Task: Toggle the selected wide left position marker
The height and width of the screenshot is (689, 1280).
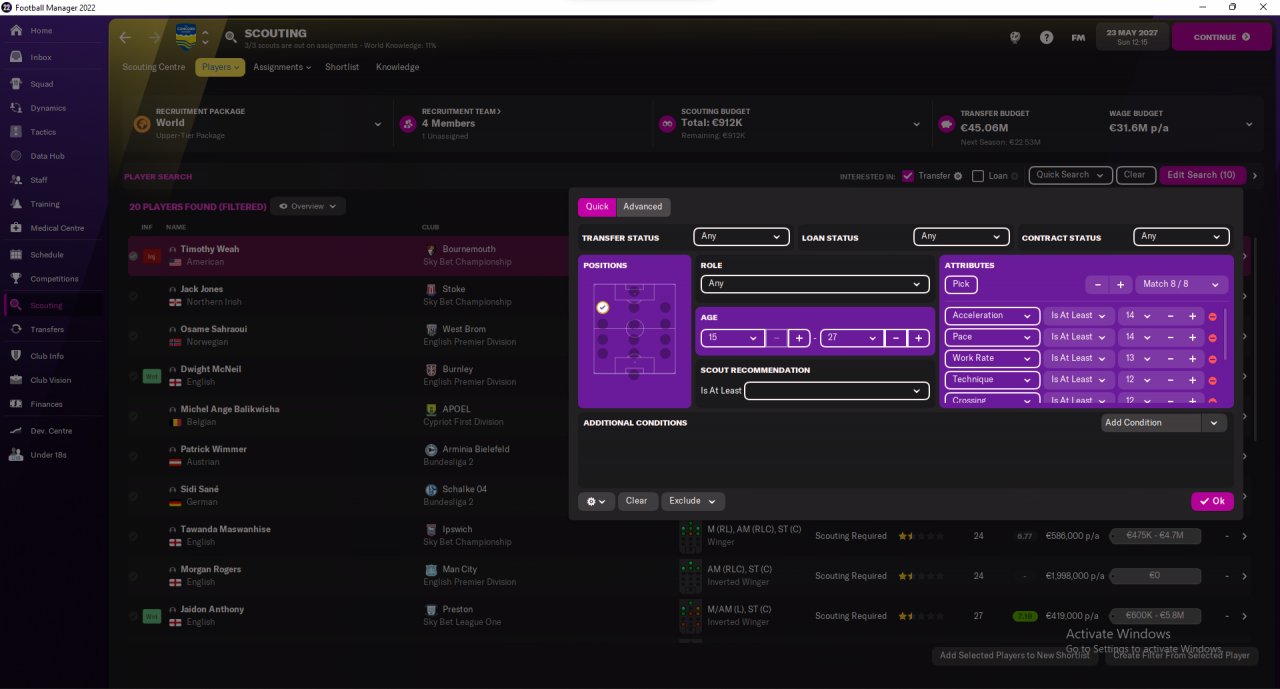Action: click(x=602, y=307)
